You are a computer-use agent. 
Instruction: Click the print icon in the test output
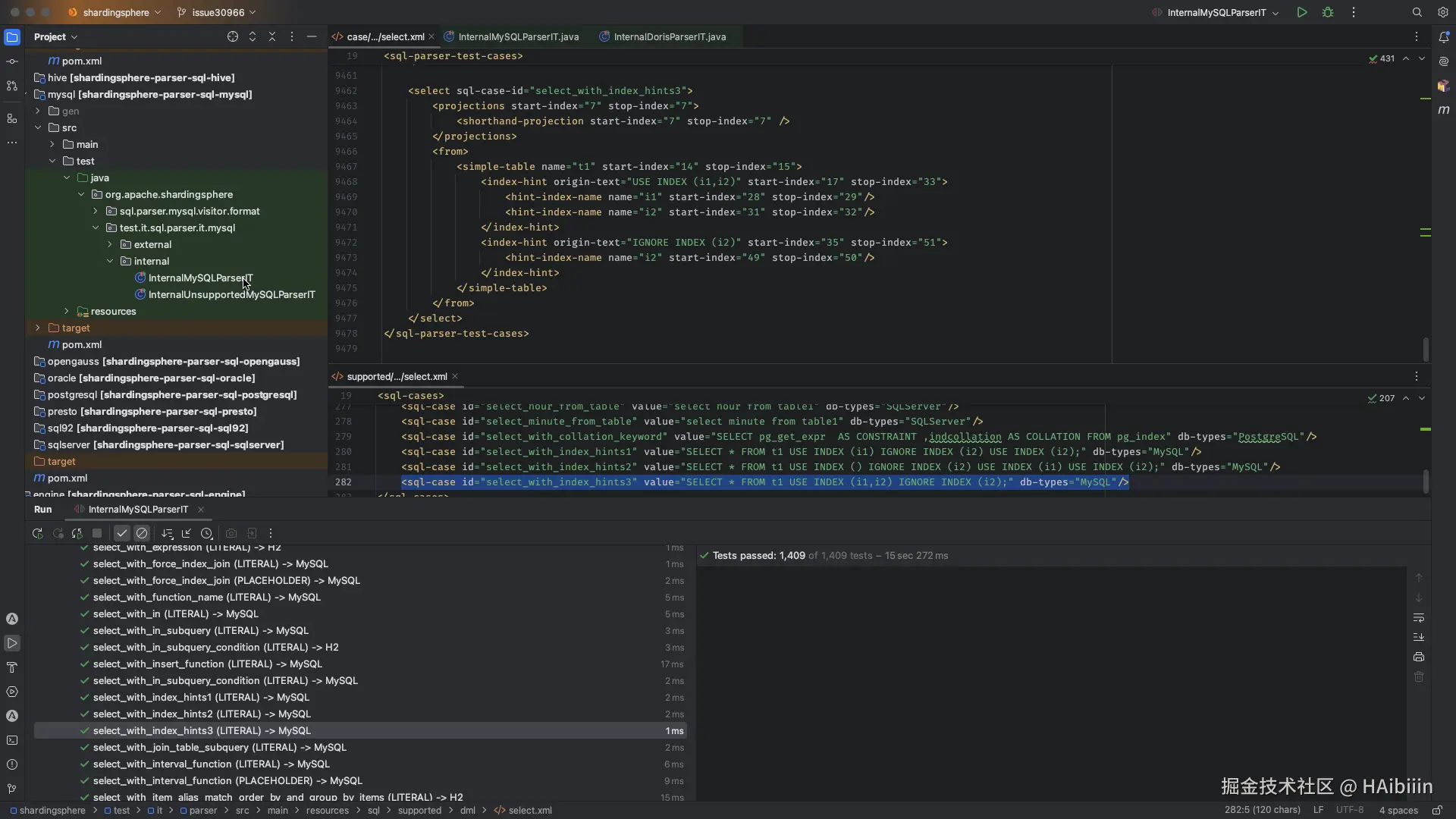[1419, 657]
